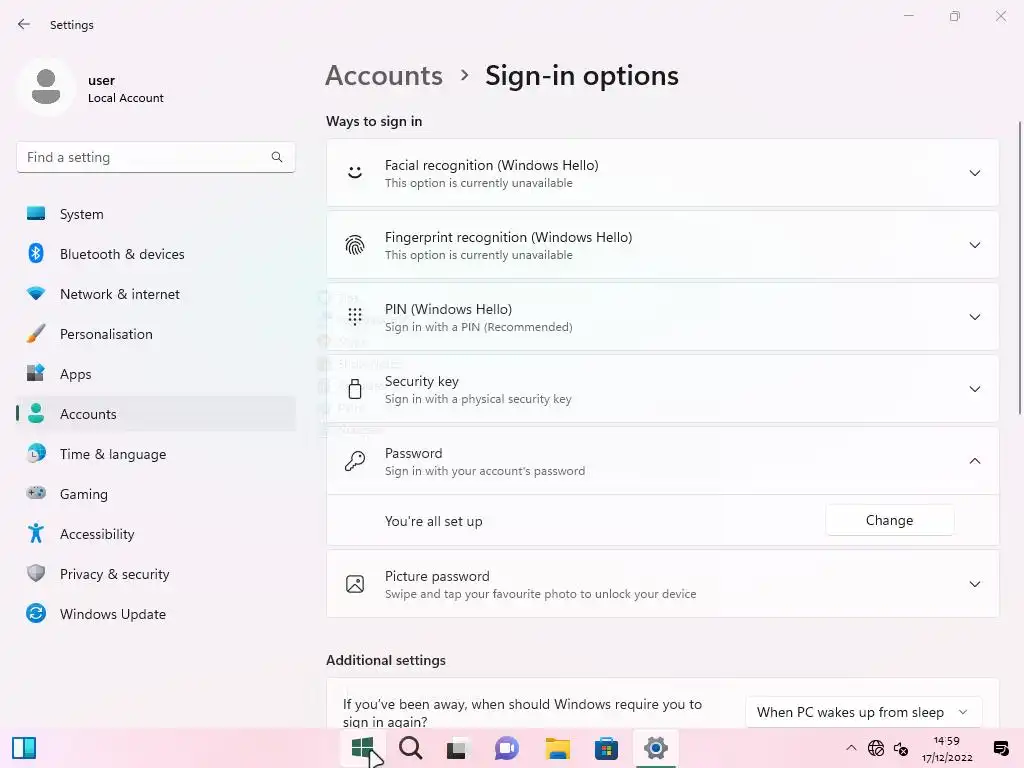Collapse the Password section chevron
Image resolution: width=1024 pixels, height=768 pixels.
point(974,461)
